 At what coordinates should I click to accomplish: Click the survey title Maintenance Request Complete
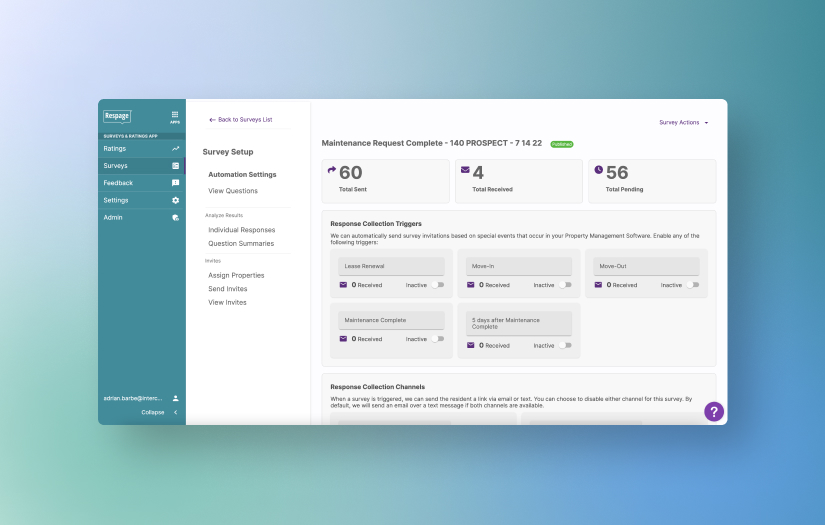pos(431,143)
